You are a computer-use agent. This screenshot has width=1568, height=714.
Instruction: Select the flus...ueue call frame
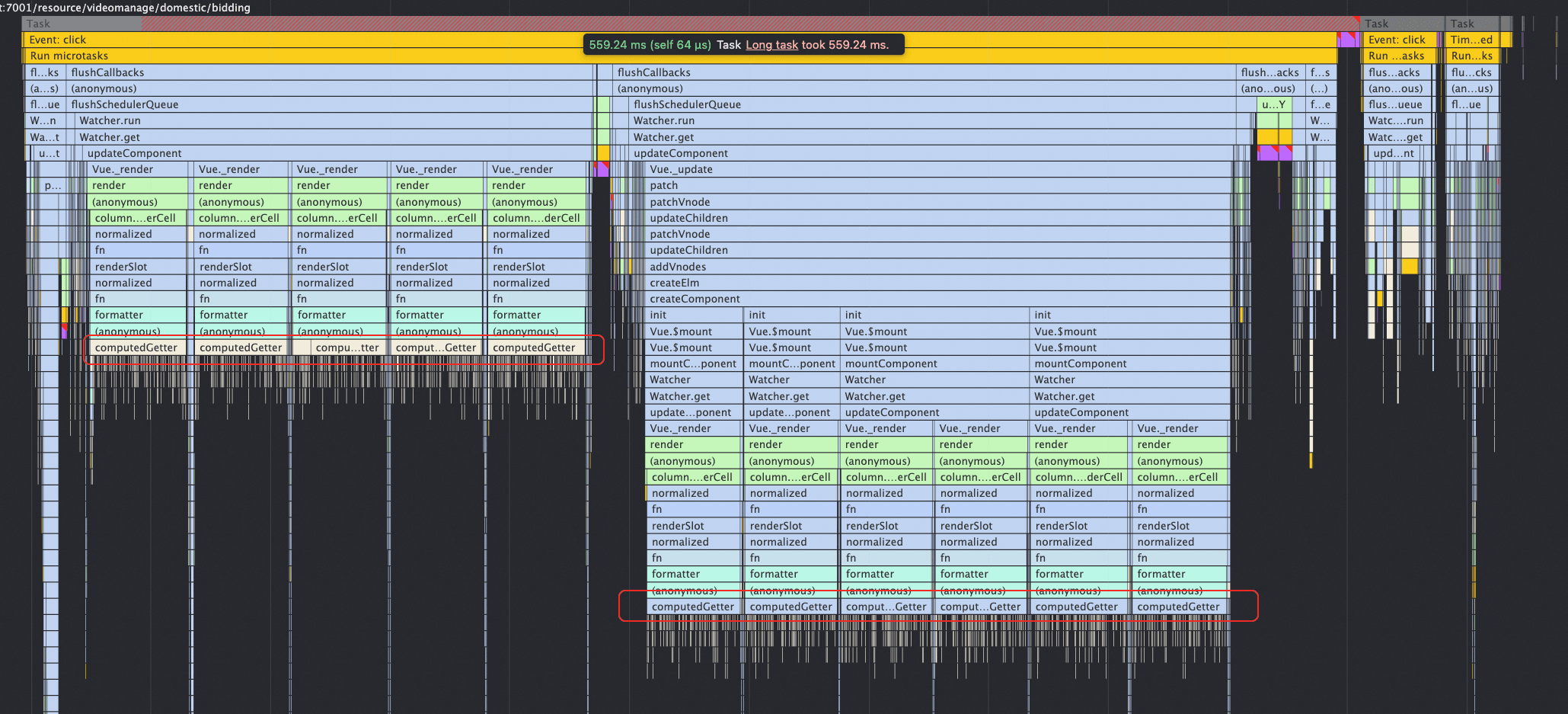[x=1398, y=104]
